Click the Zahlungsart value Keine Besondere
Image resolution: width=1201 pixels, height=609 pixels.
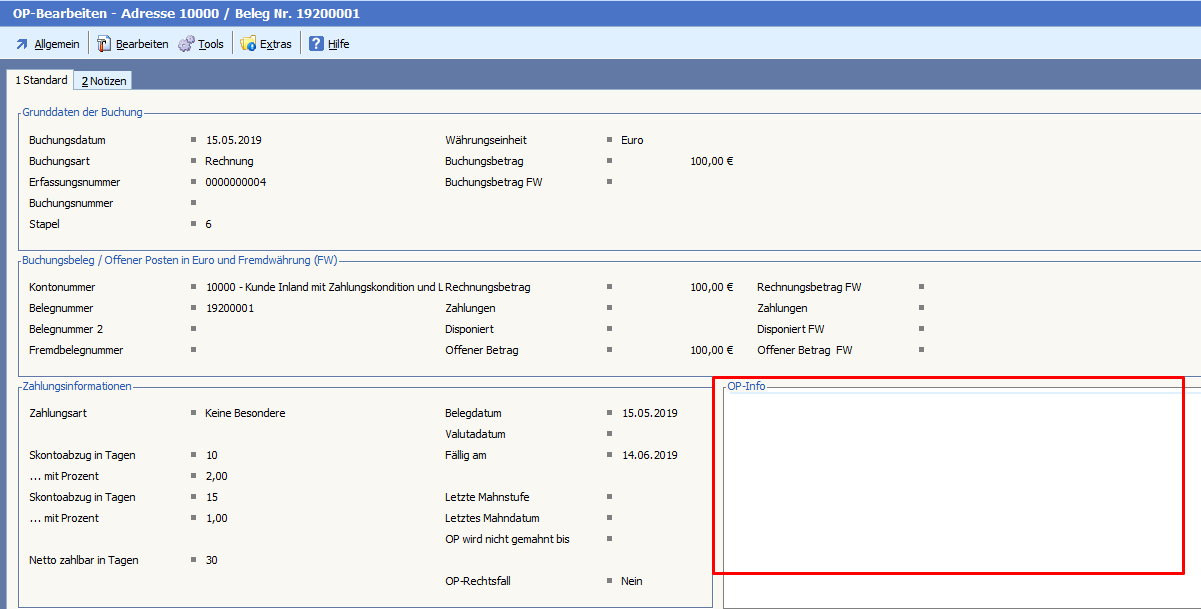(245, 413)
